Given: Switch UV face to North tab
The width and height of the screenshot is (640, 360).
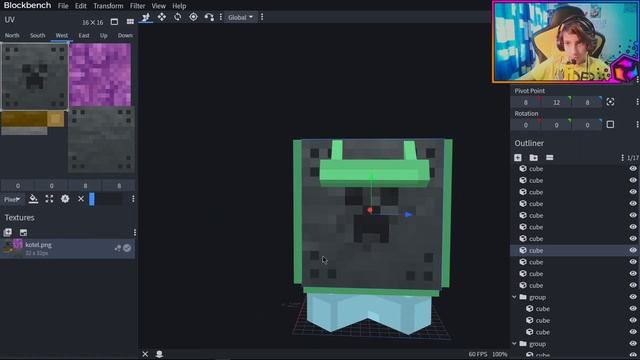Looking at the screenshot, I should pos(12,36).
